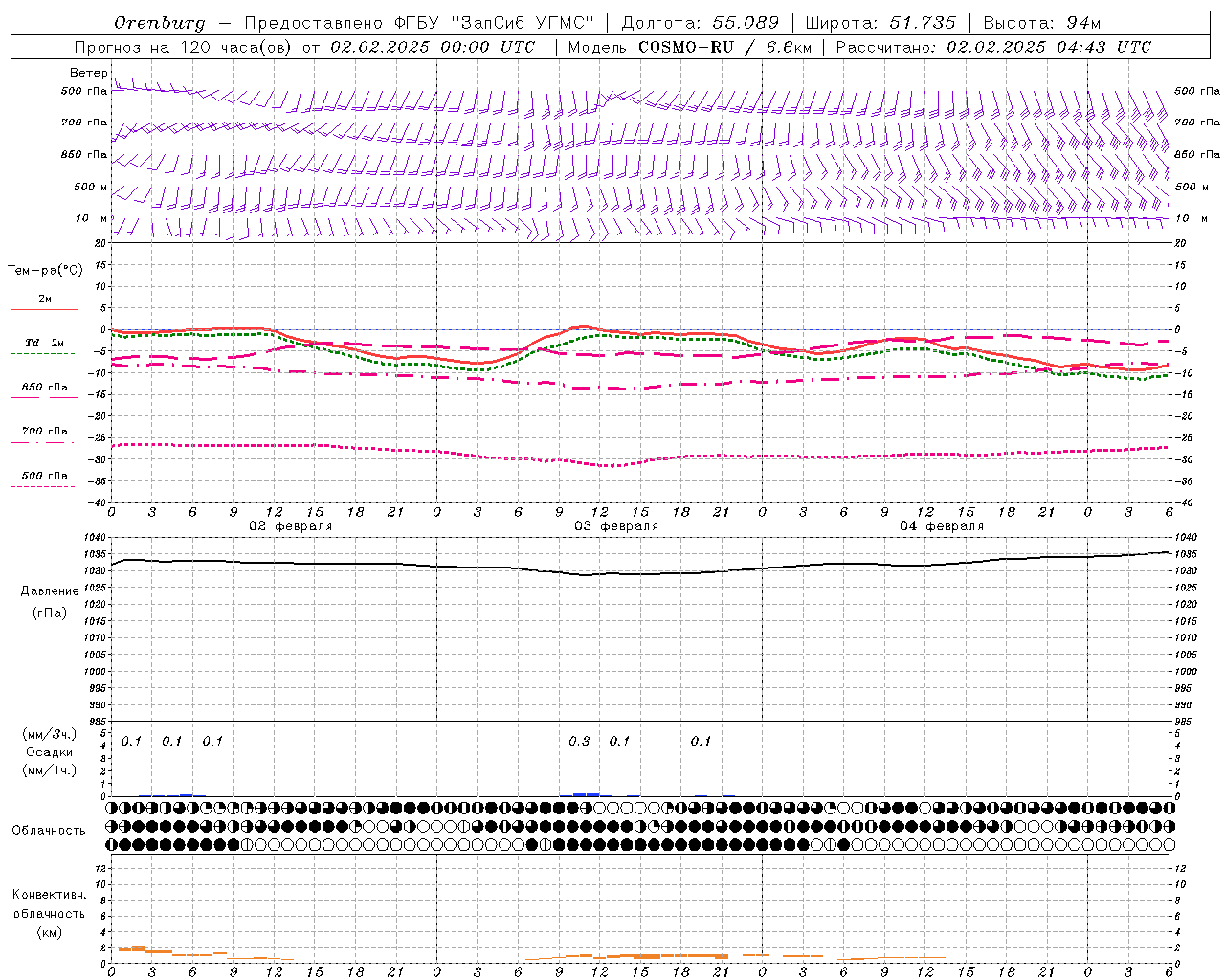Click the '850 гПа' temperature legend entry
Image resolution: width=1225 pixels, height=980 pixels.
pyautogui.click(x=44, y=388)
